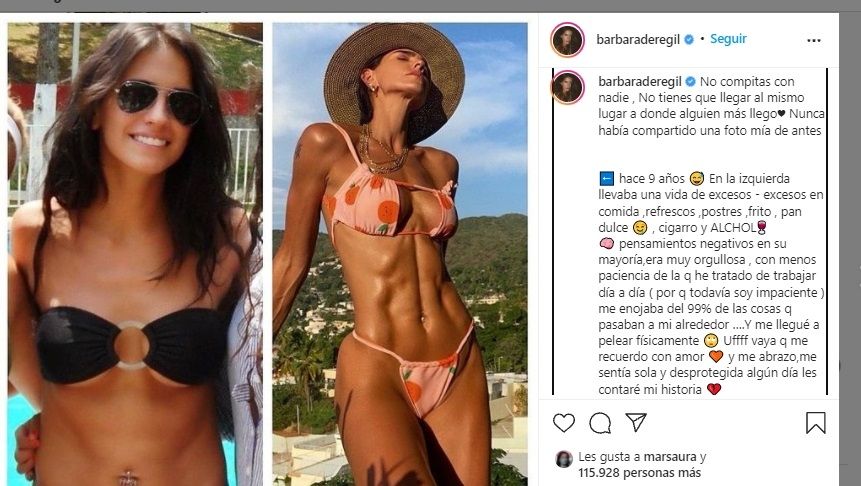Screen dimensions: 861x486
Task: Show the list of 115.928 personas más
Action: coord(639,473)
